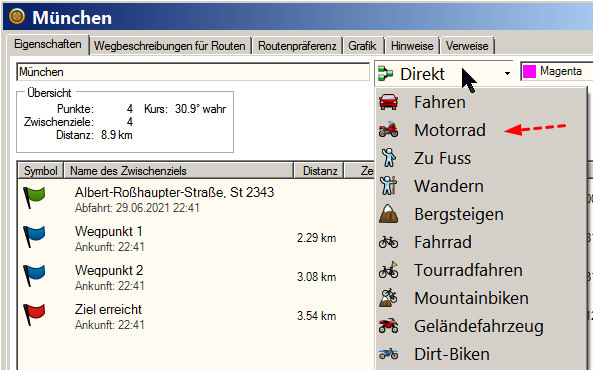Click the München route name field

[193, 72]
